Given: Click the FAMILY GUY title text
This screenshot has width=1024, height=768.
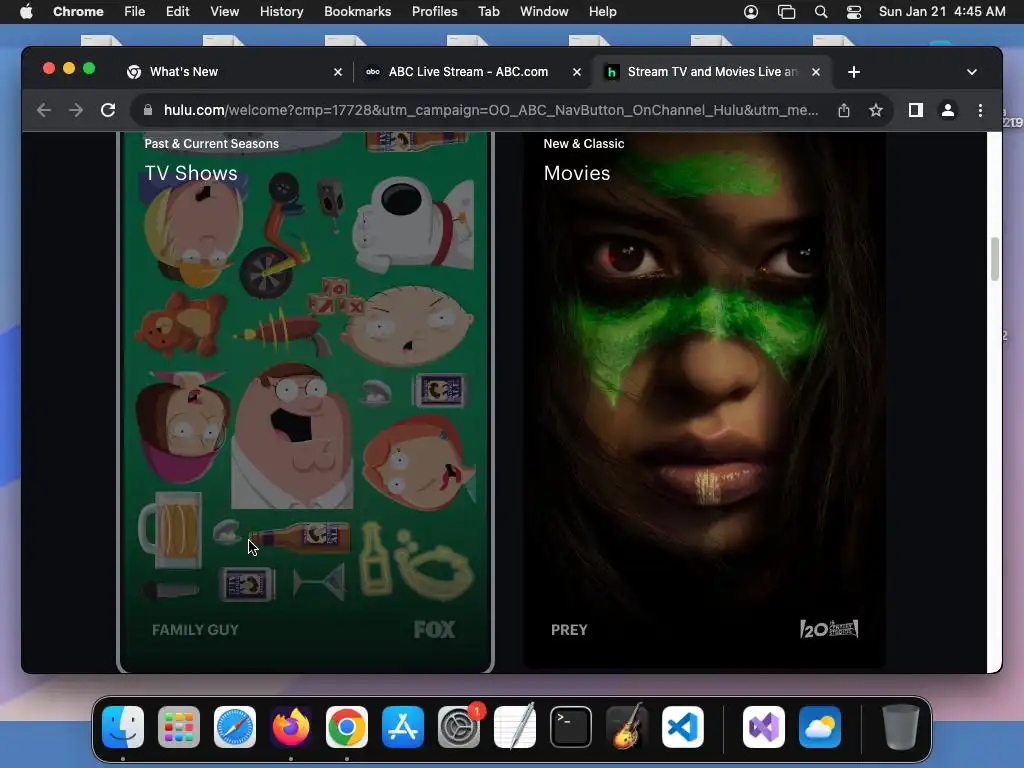Looking at the screenshot, I should pyautogui.click(x=195, y=630).
